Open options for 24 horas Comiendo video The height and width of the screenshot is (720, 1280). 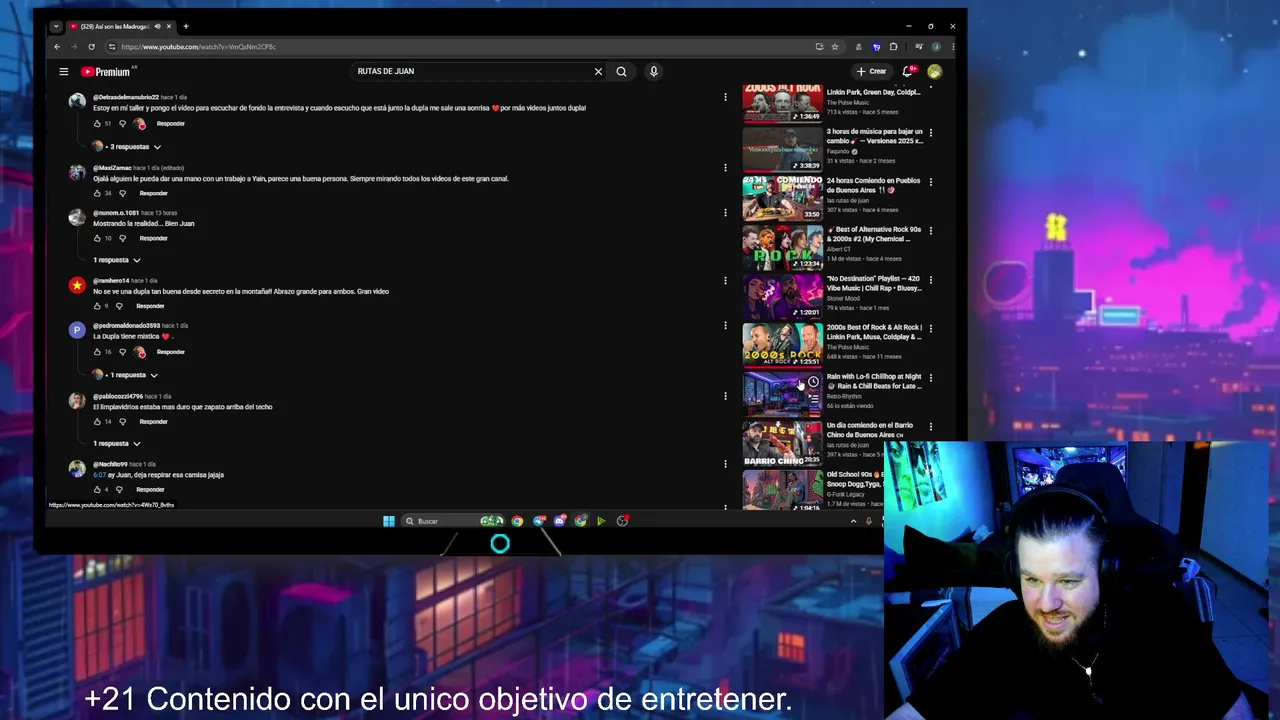click(x=931, y=182)
